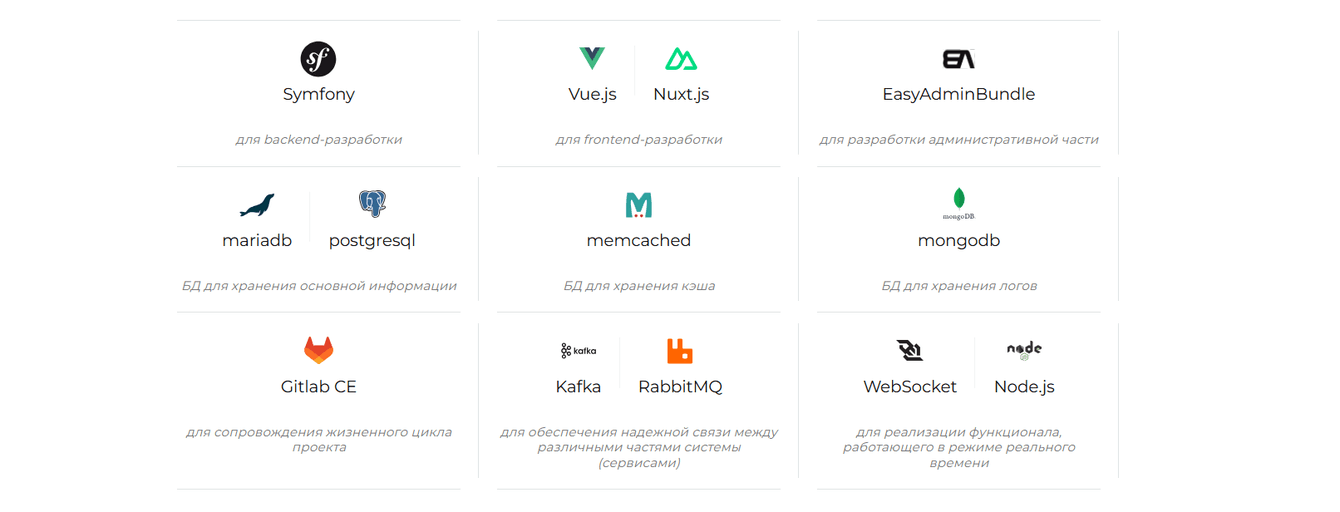Viewport: 1340px width, 512px height.
Task: Click the "БД для хранения кэша" caption
Action: pos(638,286)
